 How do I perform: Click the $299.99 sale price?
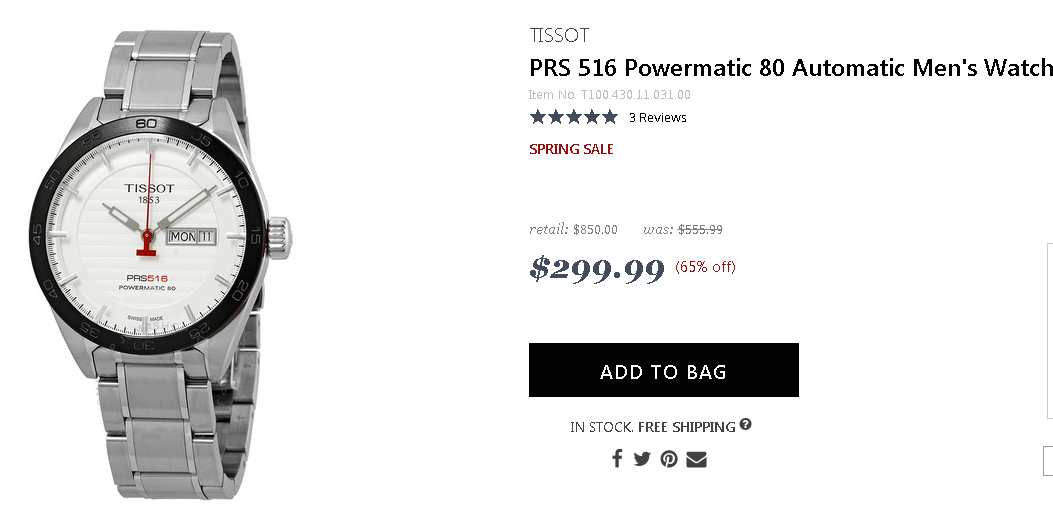point(597,268)
